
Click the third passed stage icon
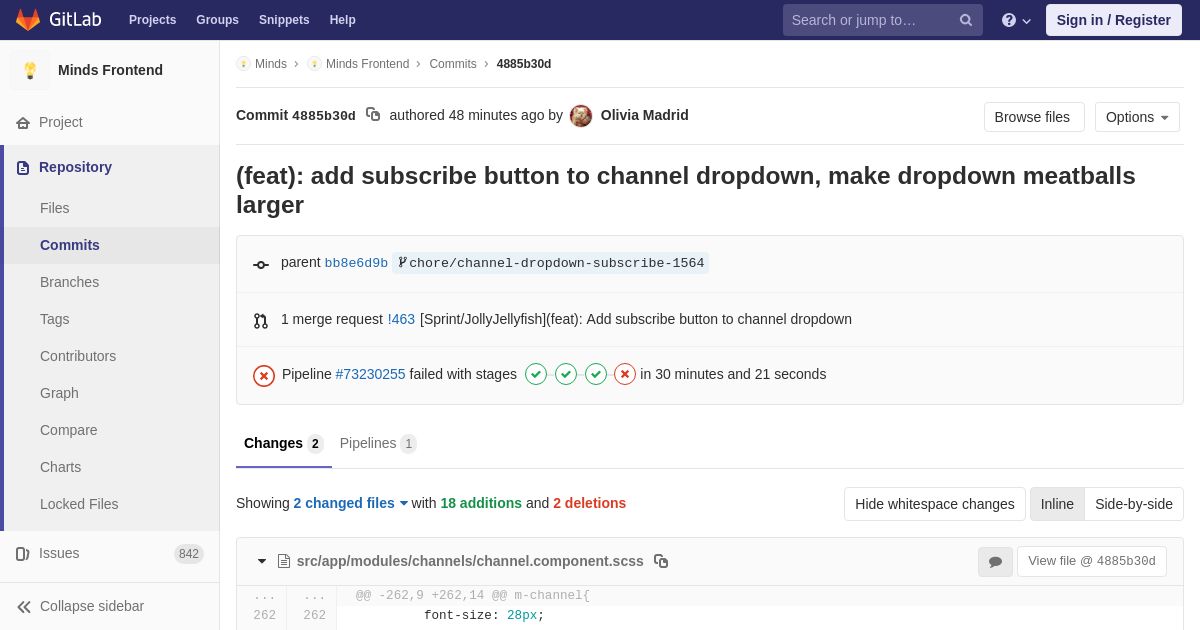[x=596, y=374]
